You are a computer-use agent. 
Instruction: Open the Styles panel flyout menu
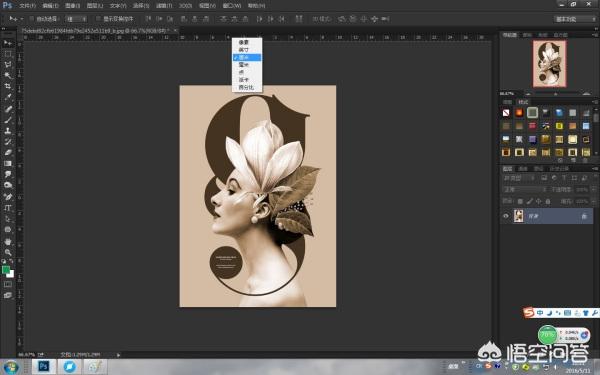595,102
